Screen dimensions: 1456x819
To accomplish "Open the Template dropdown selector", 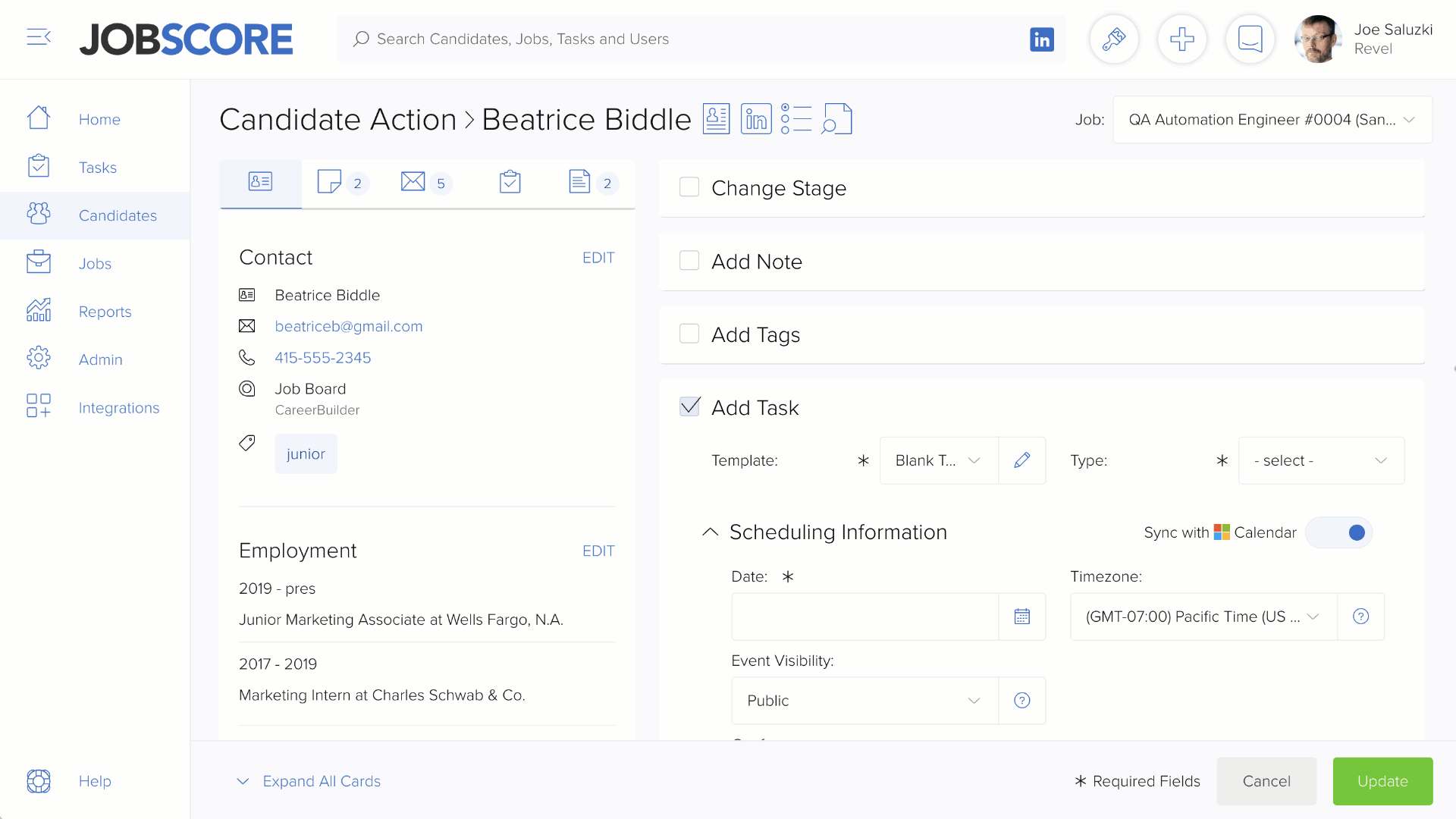I will tap(936, 460).
